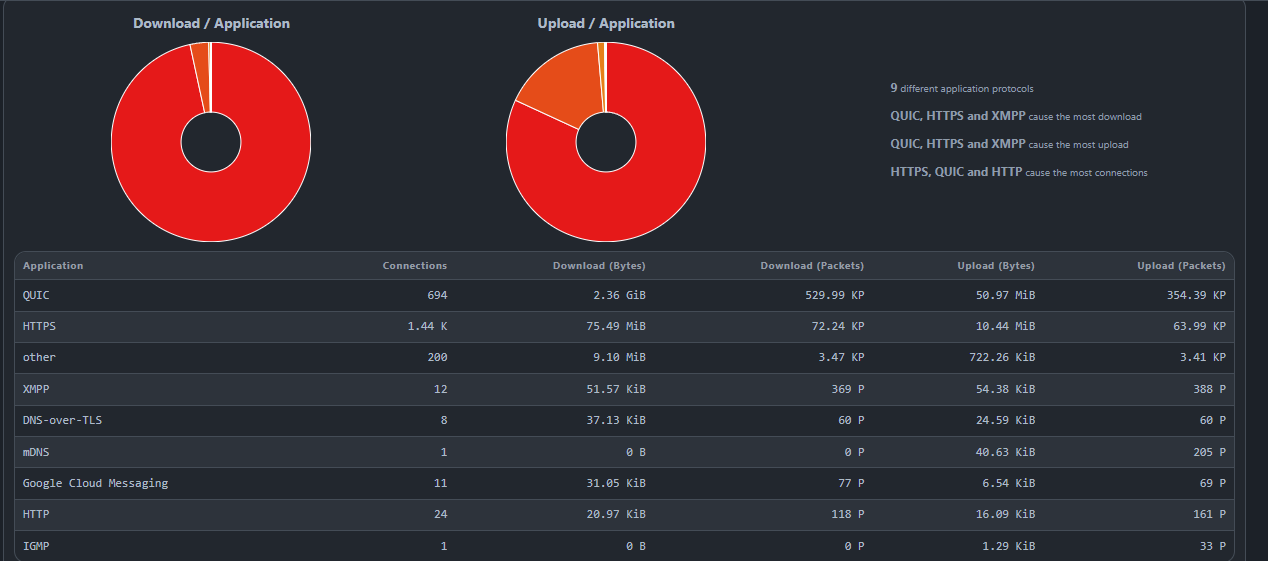
Task: Click the 72.24 KP download packets value
Action: coord(838,327)
